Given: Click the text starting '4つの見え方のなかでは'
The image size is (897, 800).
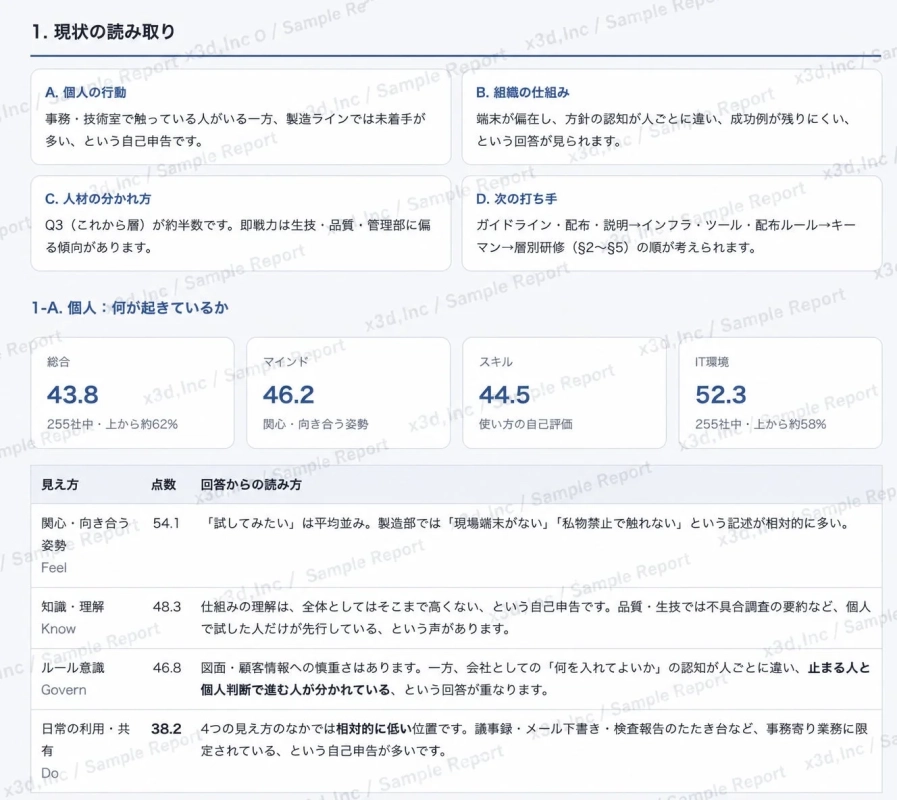Looking at the screenshot, I should (x=534, y=739).
